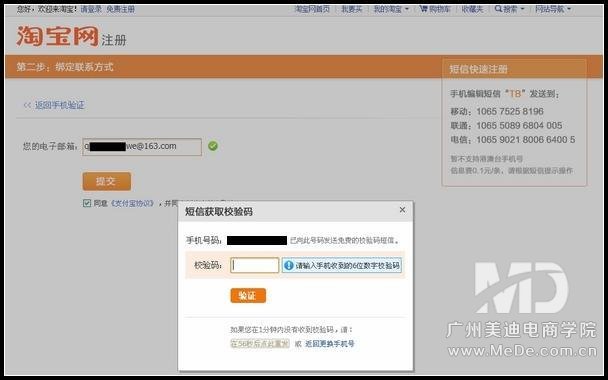608x380 pixels.
Task: Open 淘宝网首页 in the top navigation
Action: [x=312, y=9]
